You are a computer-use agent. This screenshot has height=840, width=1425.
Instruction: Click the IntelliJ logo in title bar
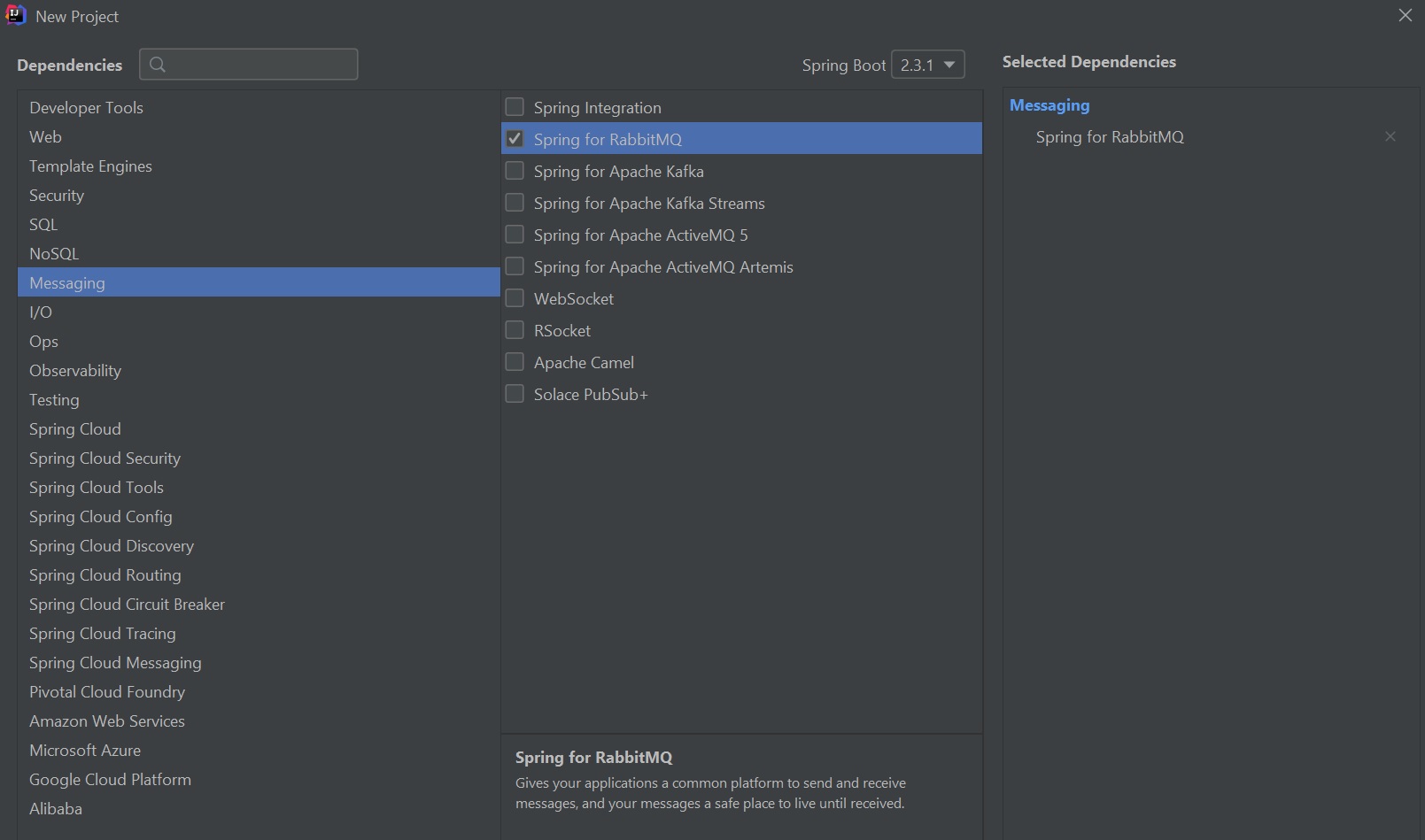click(15, 16)
